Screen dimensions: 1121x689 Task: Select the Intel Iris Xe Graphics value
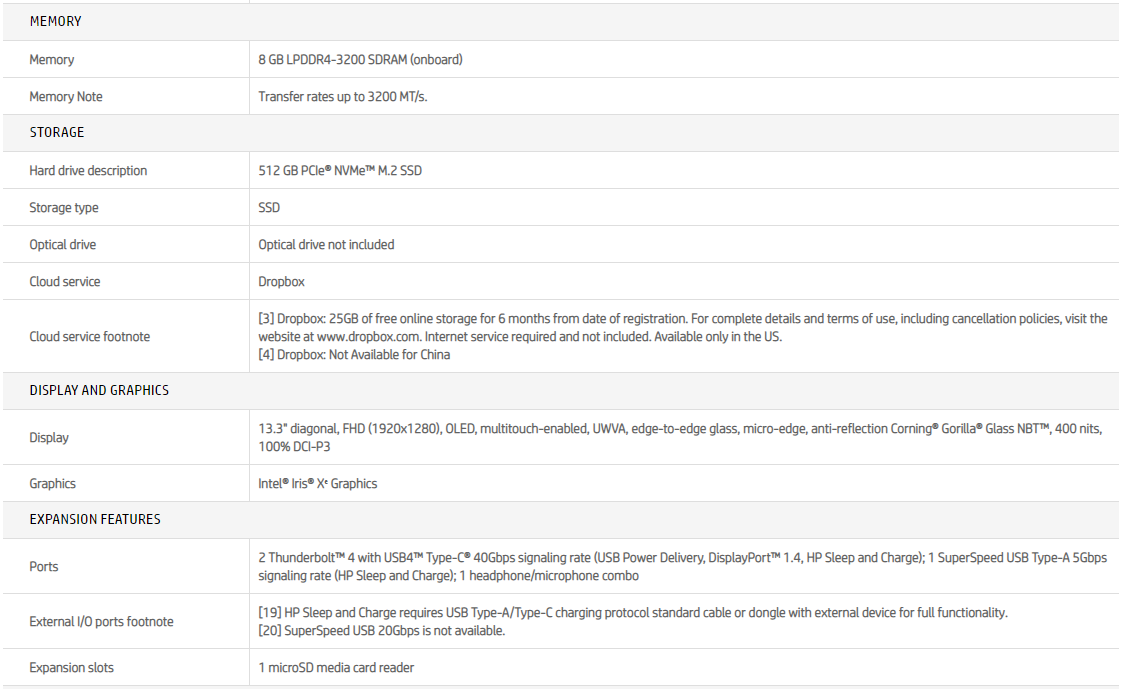(318, 484)
